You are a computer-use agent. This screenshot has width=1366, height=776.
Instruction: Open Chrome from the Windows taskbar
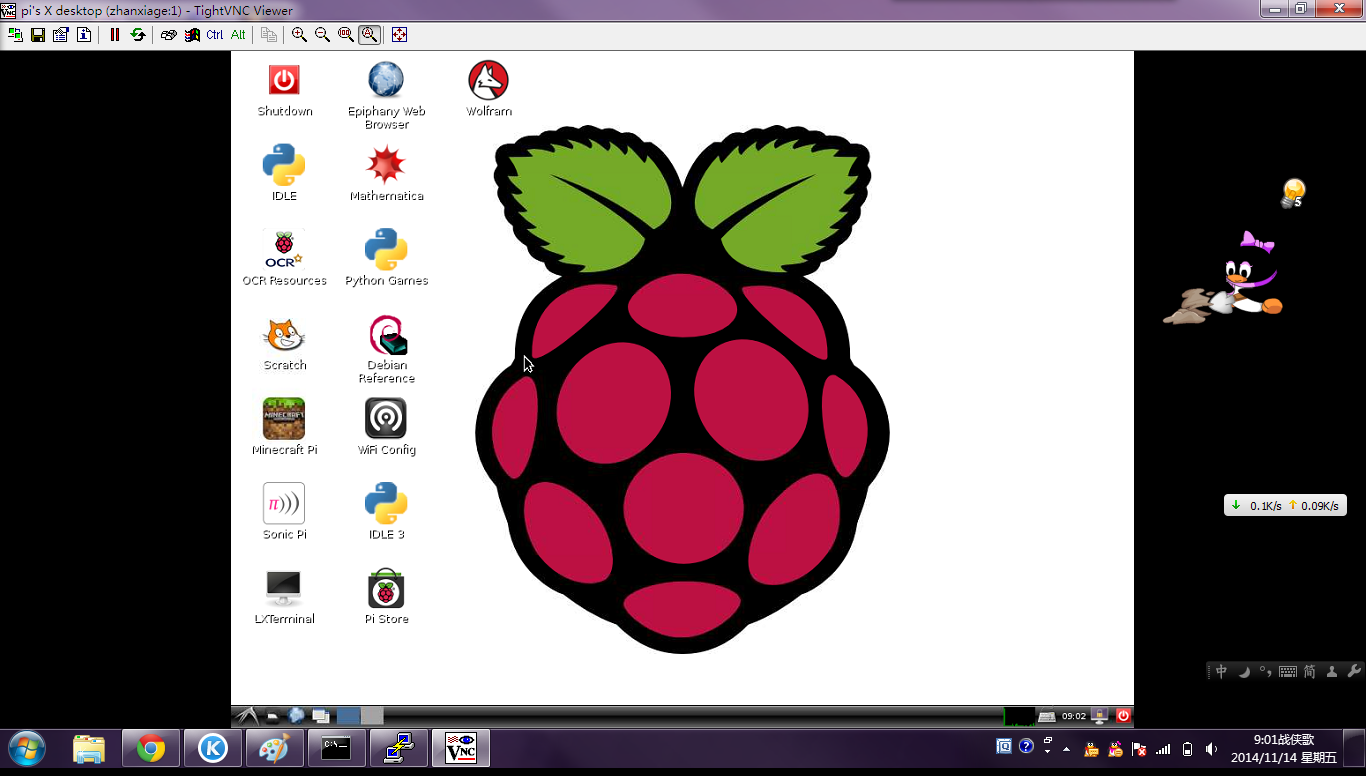[x=151, y=748]
